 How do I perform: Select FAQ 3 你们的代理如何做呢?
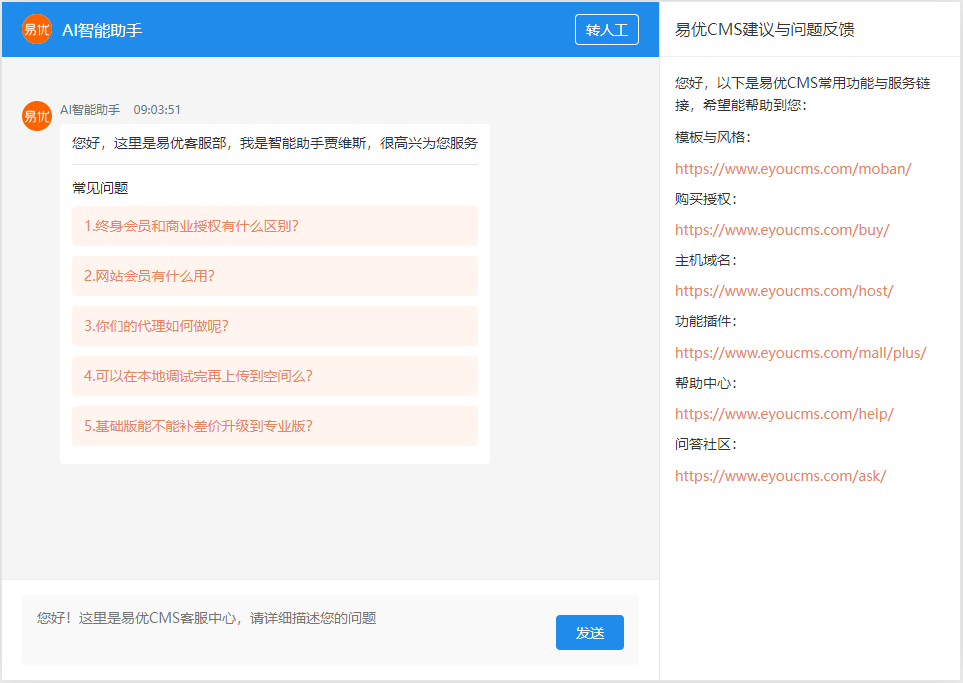(x=275, y=326)
